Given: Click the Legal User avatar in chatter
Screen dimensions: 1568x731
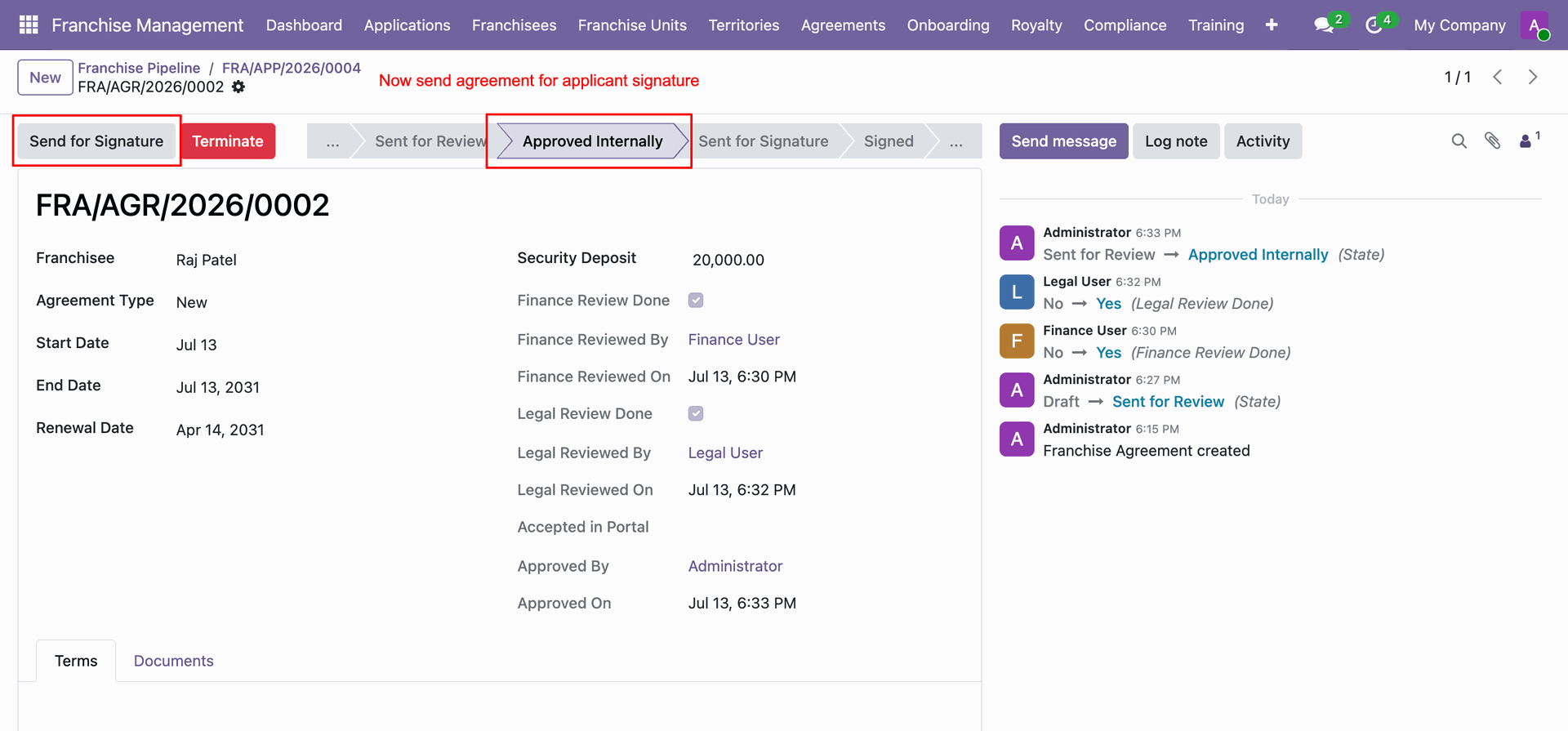Looking at the screenshot, I should coord(1017,292).
